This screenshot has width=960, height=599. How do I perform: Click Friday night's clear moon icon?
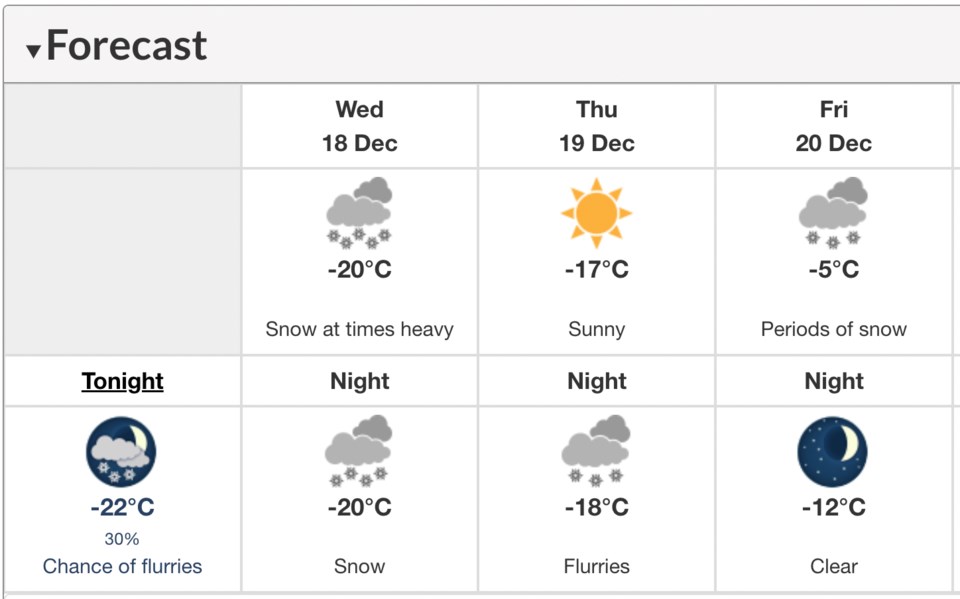pyautogui.click(x=833, y=451)
